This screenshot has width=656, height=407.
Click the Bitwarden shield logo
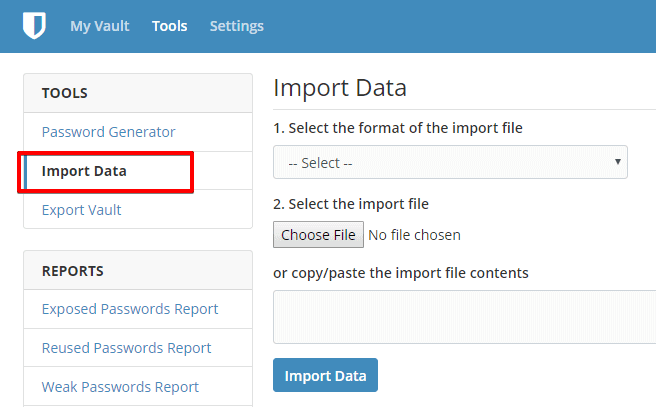pyautogui.click(x=34, y=26)
